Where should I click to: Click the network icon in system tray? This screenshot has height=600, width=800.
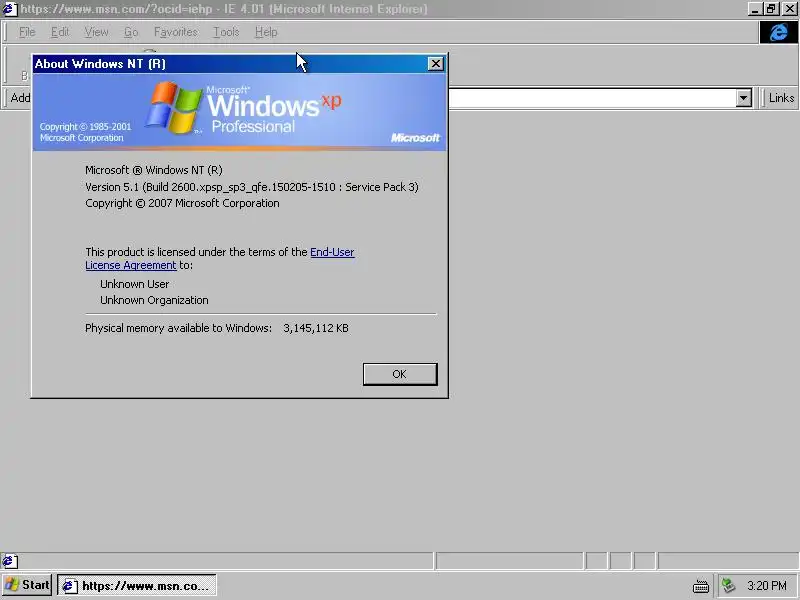coord(729,586)
